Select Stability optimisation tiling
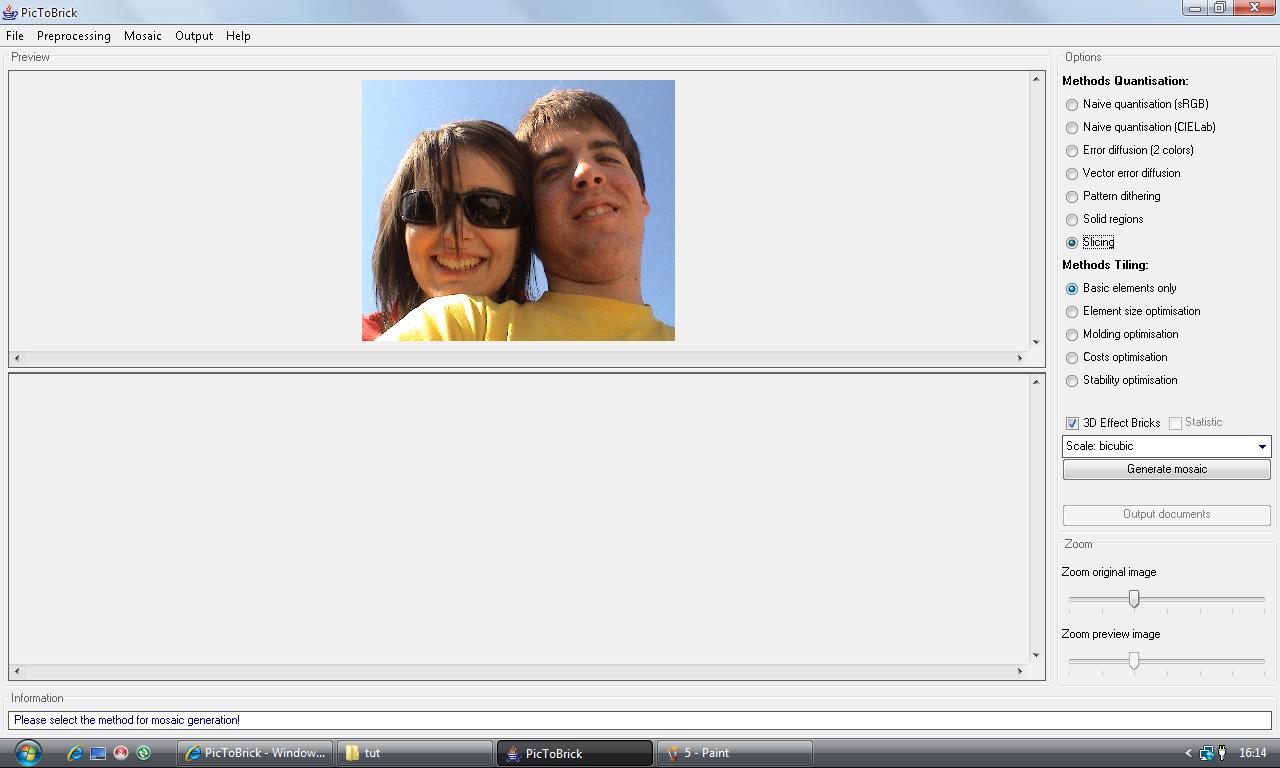 coord(1072,380)
